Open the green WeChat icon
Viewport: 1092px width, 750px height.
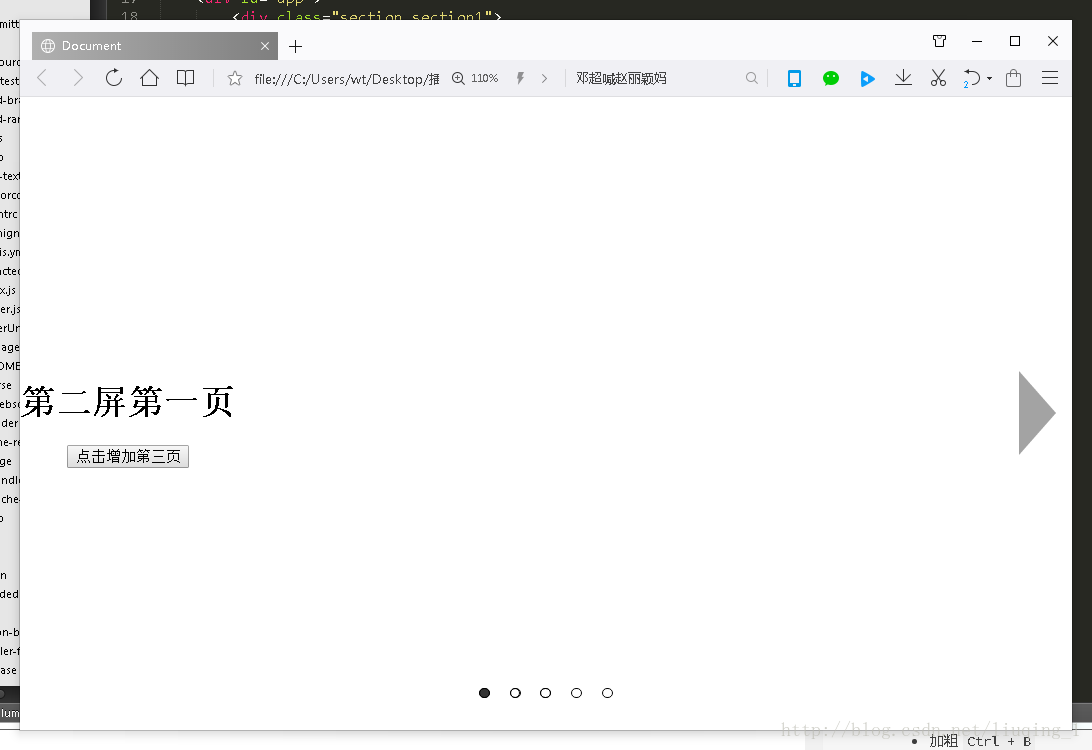point(830,79)
